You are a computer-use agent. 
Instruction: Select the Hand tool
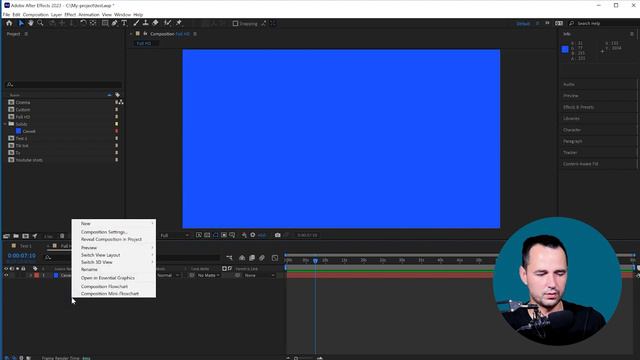click(x=31, y=23)
